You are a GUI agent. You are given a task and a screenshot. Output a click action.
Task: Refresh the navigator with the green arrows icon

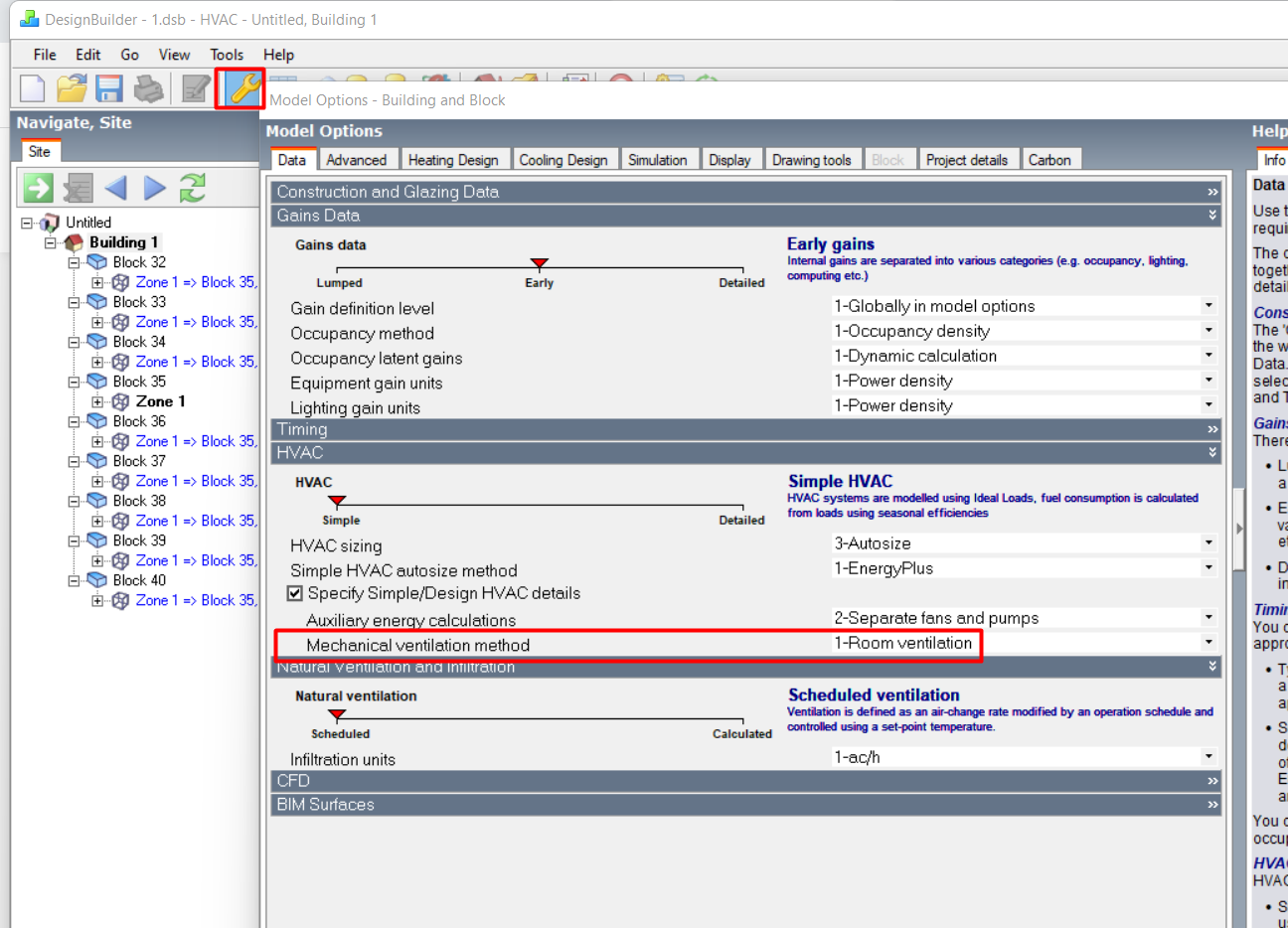pyautogui.click(x=193, y=187)
